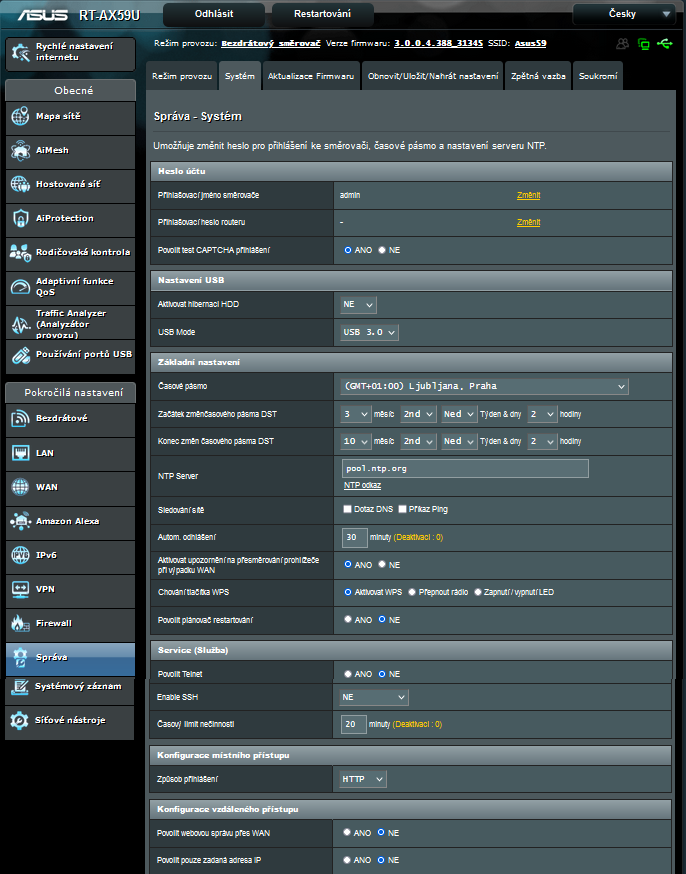This screenshot has width=686, height=874.
Task: Enable the Příkaz Ping checkbox
Action: [x=403, y=509]
